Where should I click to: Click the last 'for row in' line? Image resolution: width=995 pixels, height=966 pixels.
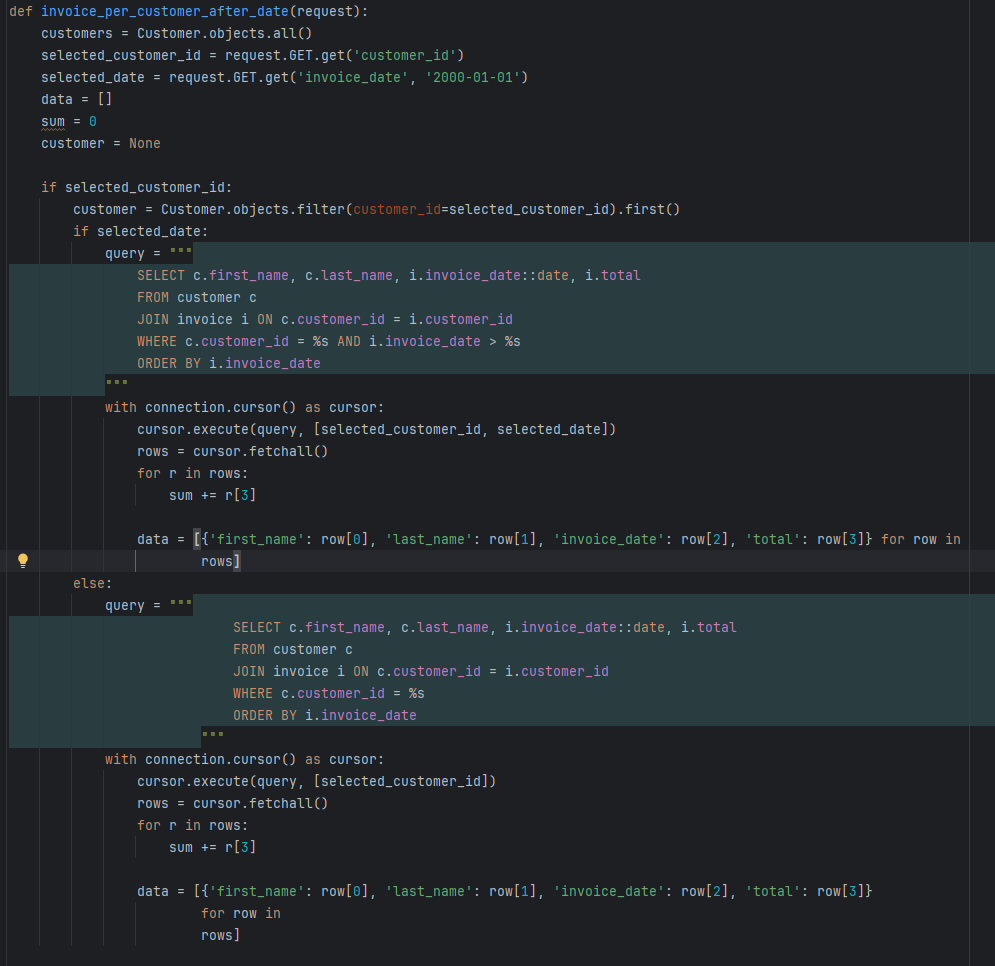[241, 913]
